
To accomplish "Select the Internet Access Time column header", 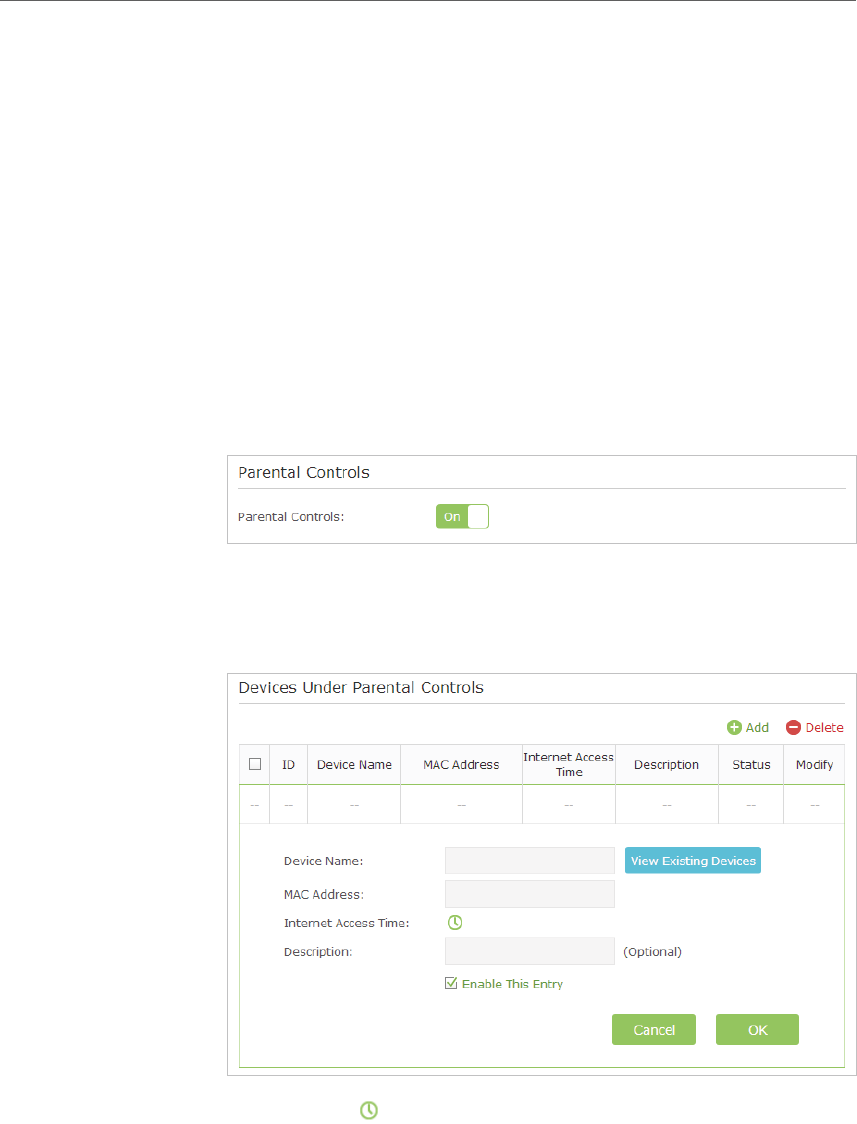I will [x=568, y=765].
